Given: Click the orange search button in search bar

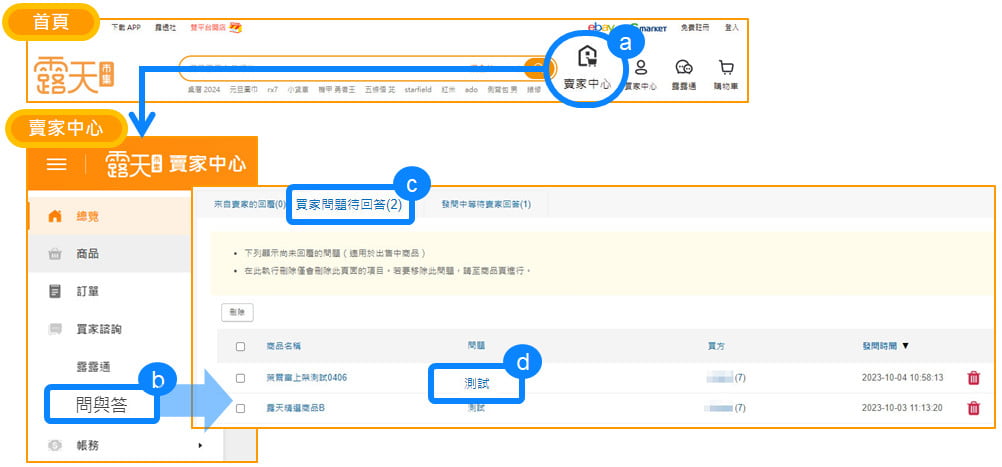Looking at the screenshot, I should coord(538,68).
